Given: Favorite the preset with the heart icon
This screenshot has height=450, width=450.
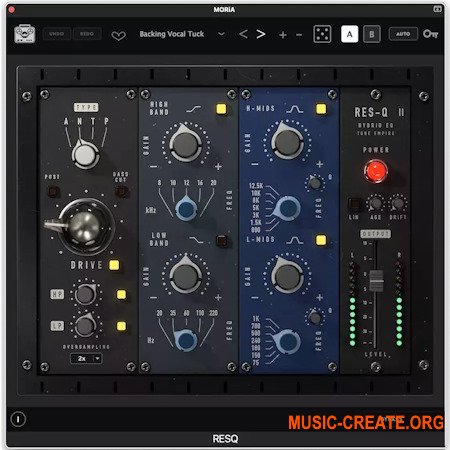Looking at the screenshot, I should coord(118,35).
